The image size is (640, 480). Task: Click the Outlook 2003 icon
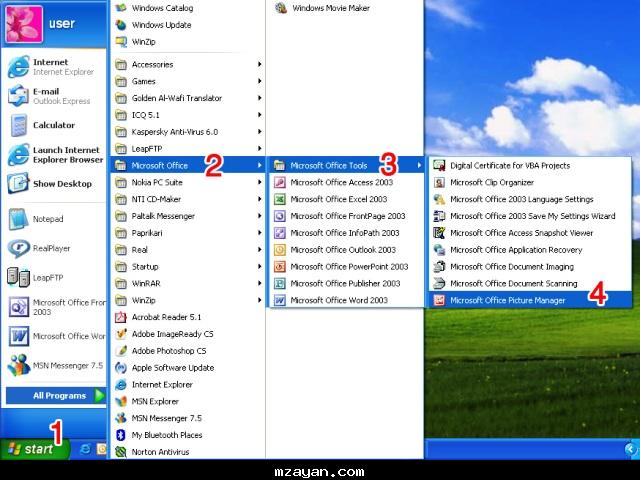[x=280, y=250]
